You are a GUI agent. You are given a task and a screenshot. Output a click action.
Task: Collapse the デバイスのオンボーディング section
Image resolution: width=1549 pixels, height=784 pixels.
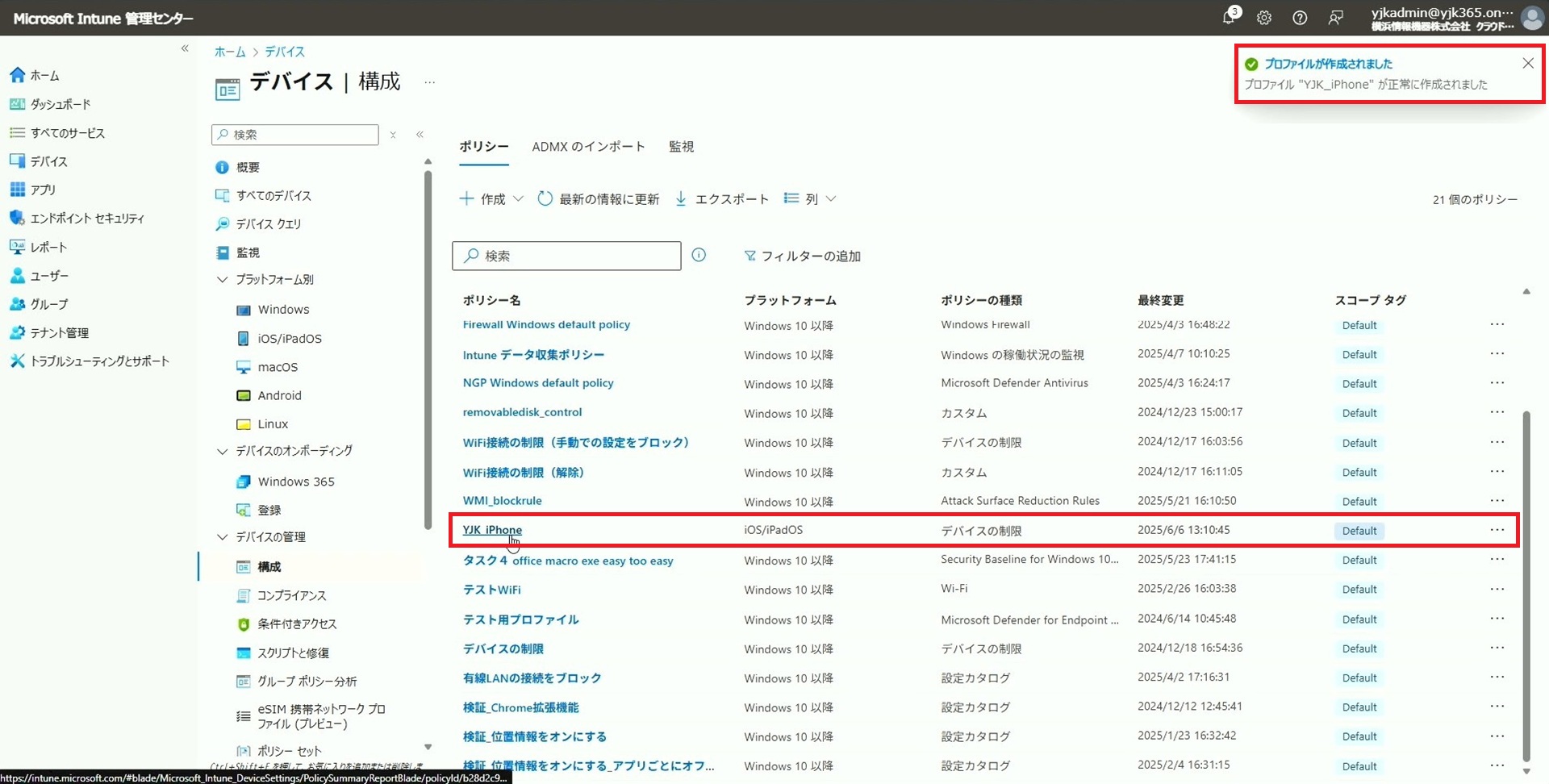(223, 451)
